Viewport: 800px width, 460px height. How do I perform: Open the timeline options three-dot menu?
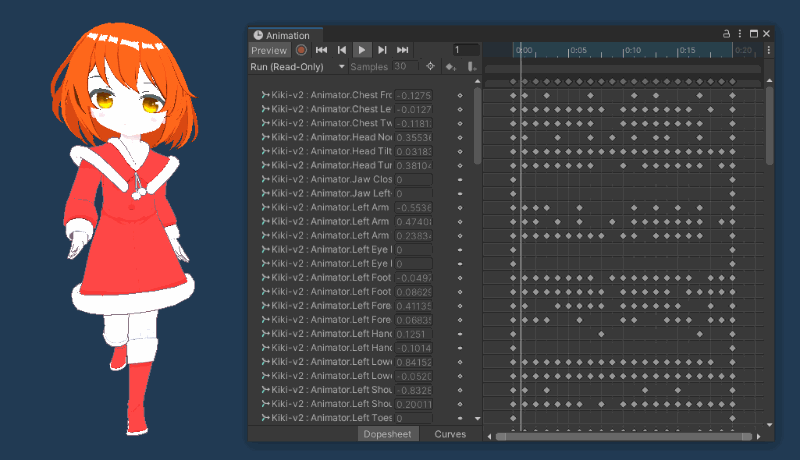click(x=768, y=50)
